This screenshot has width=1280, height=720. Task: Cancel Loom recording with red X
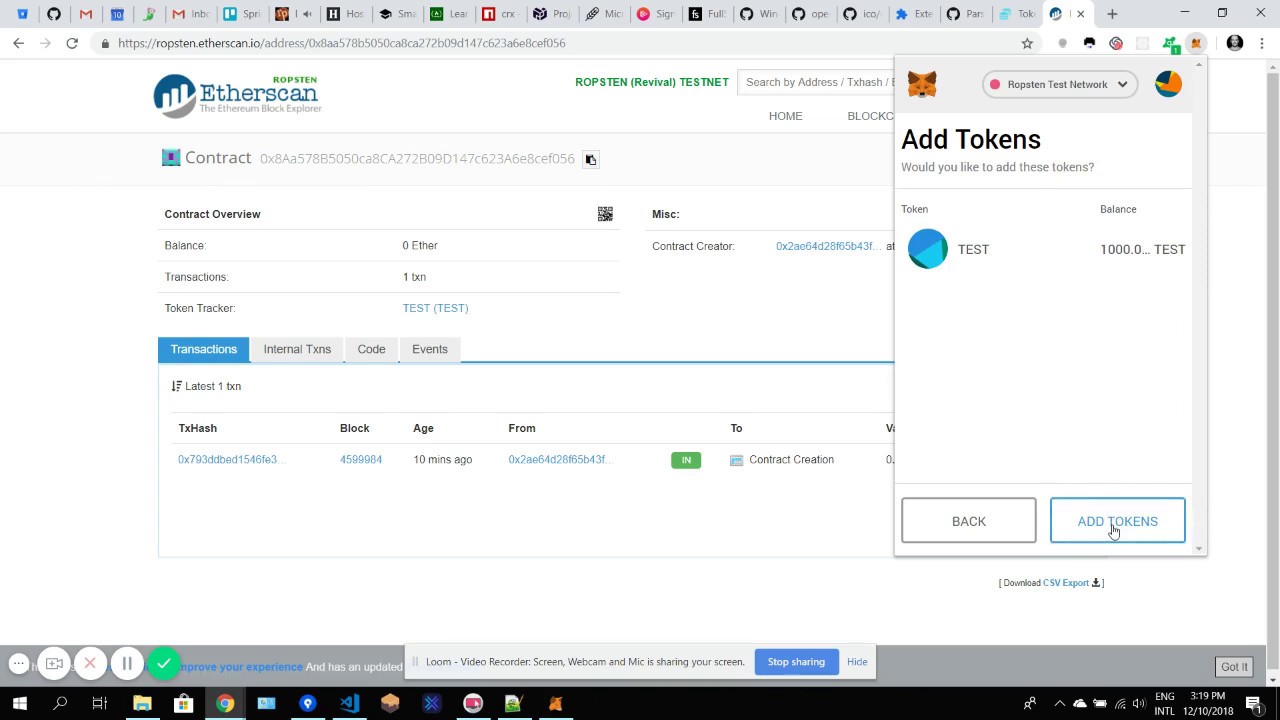pyautogui.click(x=90, y=663)
